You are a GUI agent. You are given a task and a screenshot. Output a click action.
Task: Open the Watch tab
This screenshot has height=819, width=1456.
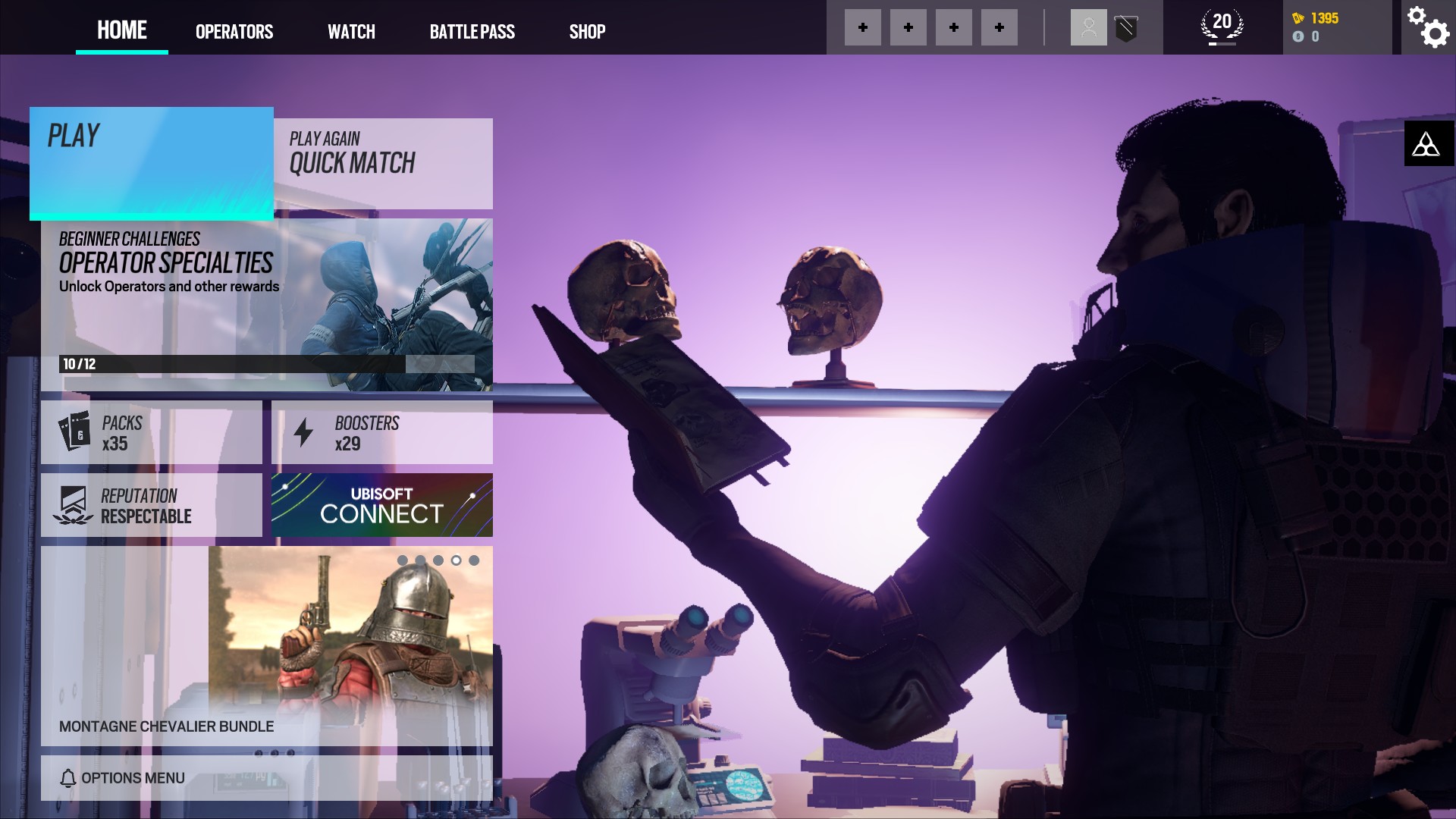point(351,32)
